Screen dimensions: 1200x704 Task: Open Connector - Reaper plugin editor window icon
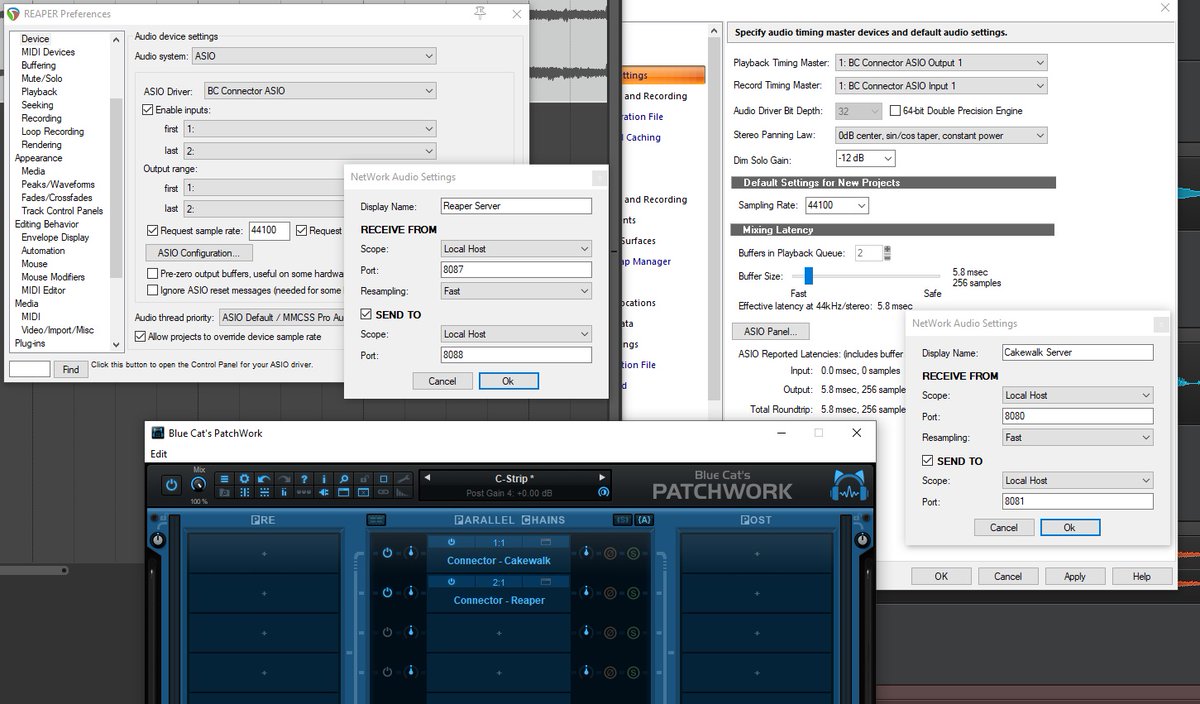tap(545, 581)
